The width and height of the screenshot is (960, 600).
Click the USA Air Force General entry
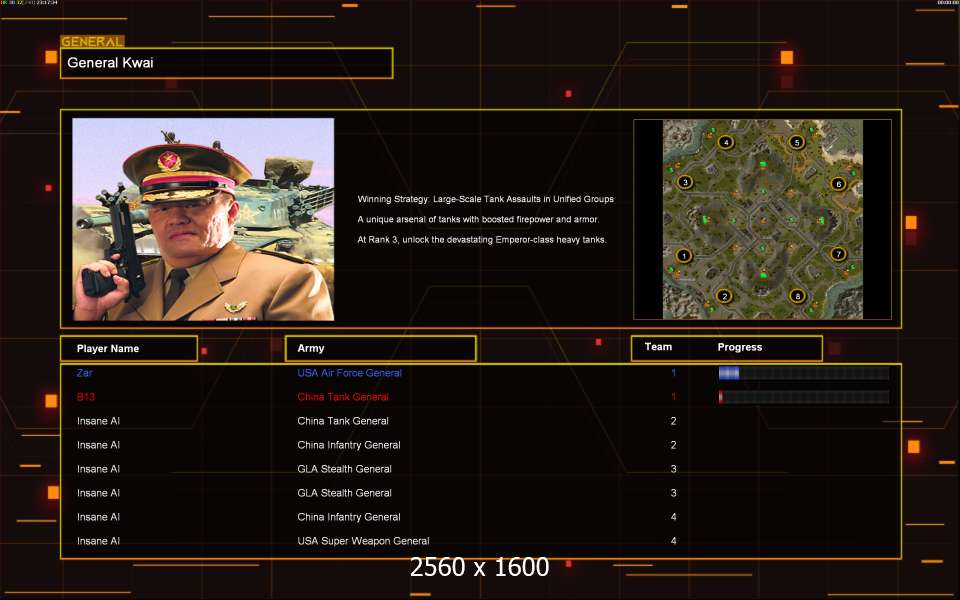point(349,373)
